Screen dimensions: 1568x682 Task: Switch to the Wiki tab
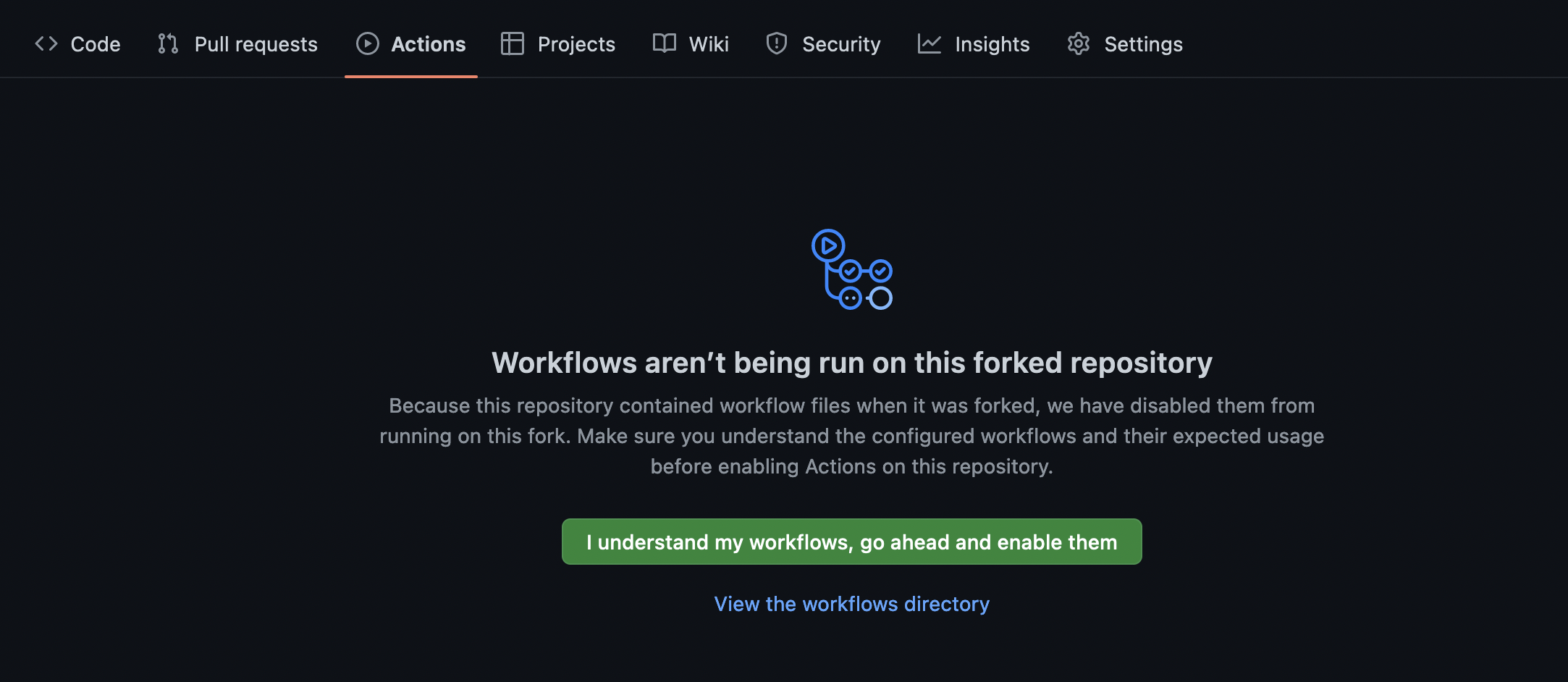point(709,44)
